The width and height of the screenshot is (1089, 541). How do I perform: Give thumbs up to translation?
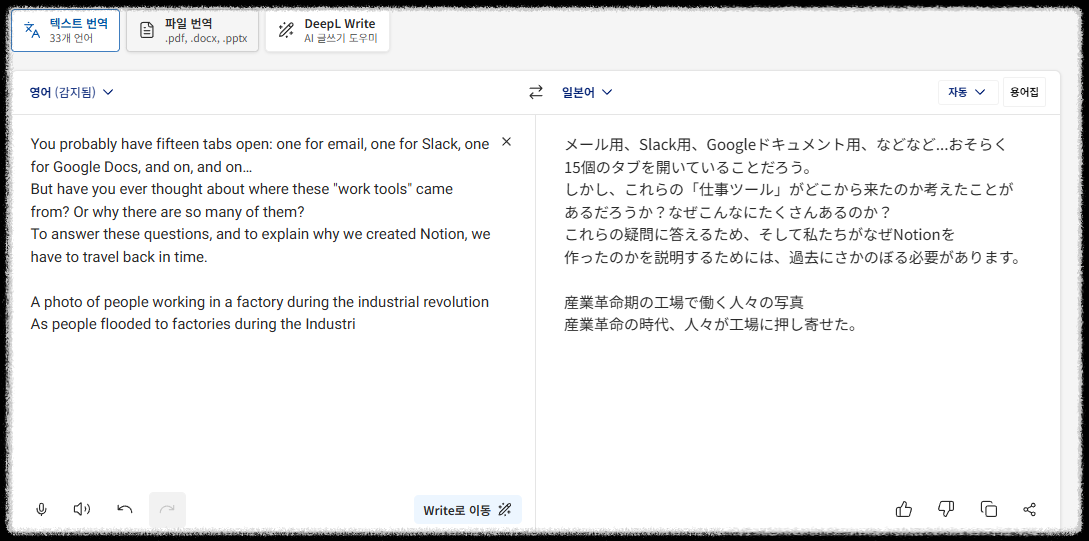904,509
